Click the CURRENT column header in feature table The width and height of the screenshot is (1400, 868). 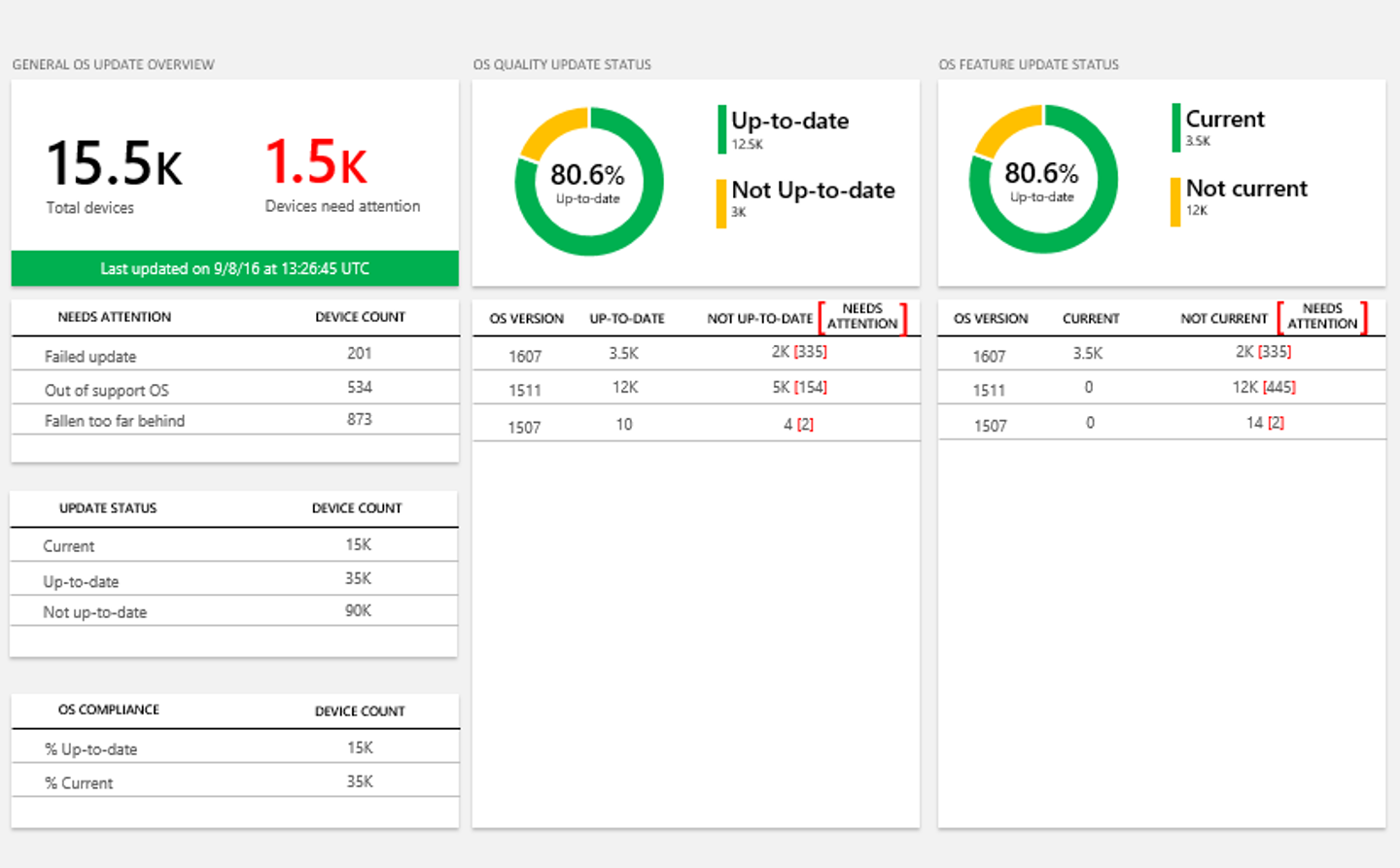click(x=1091, y=319)
